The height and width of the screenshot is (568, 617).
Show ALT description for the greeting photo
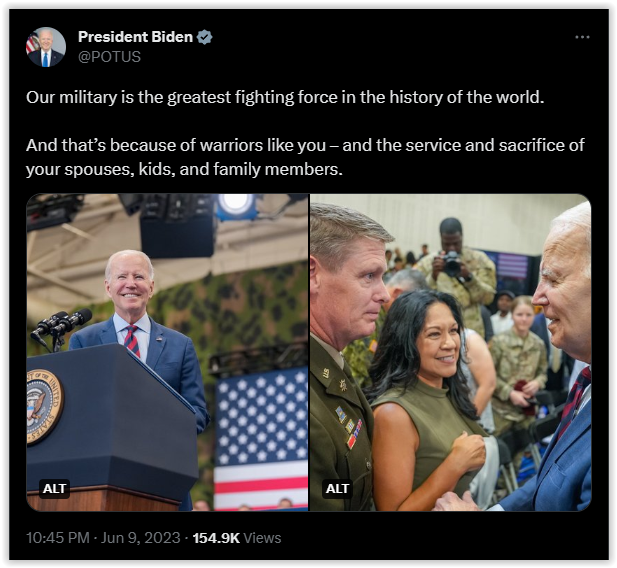(x=337, y=488)
